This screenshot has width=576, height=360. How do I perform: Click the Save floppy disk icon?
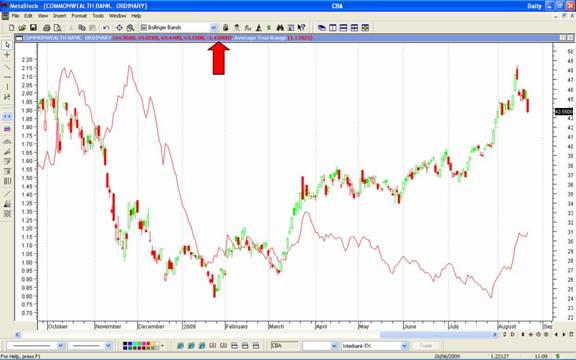coord(33,28)
